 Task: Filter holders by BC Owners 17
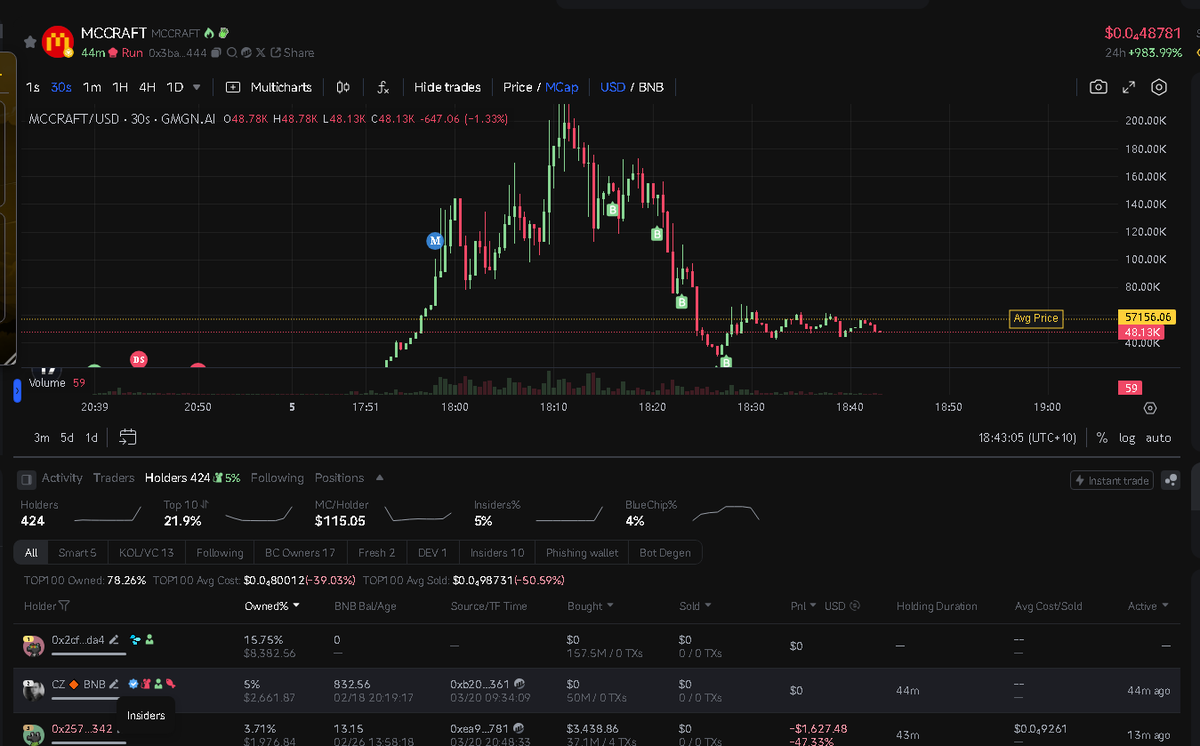pyautogui.click(x=300, y=552)
